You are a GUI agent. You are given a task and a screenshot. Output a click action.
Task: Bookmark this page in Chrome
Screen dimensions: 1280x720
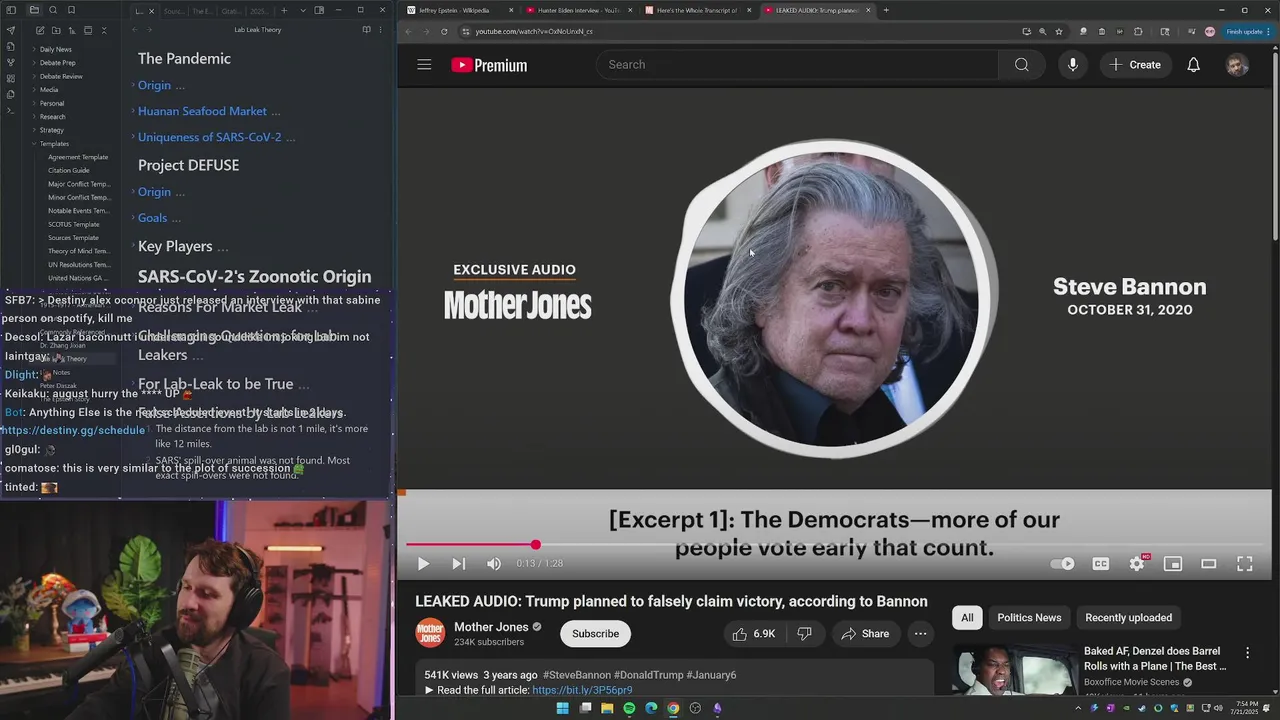coord(1059,31)
